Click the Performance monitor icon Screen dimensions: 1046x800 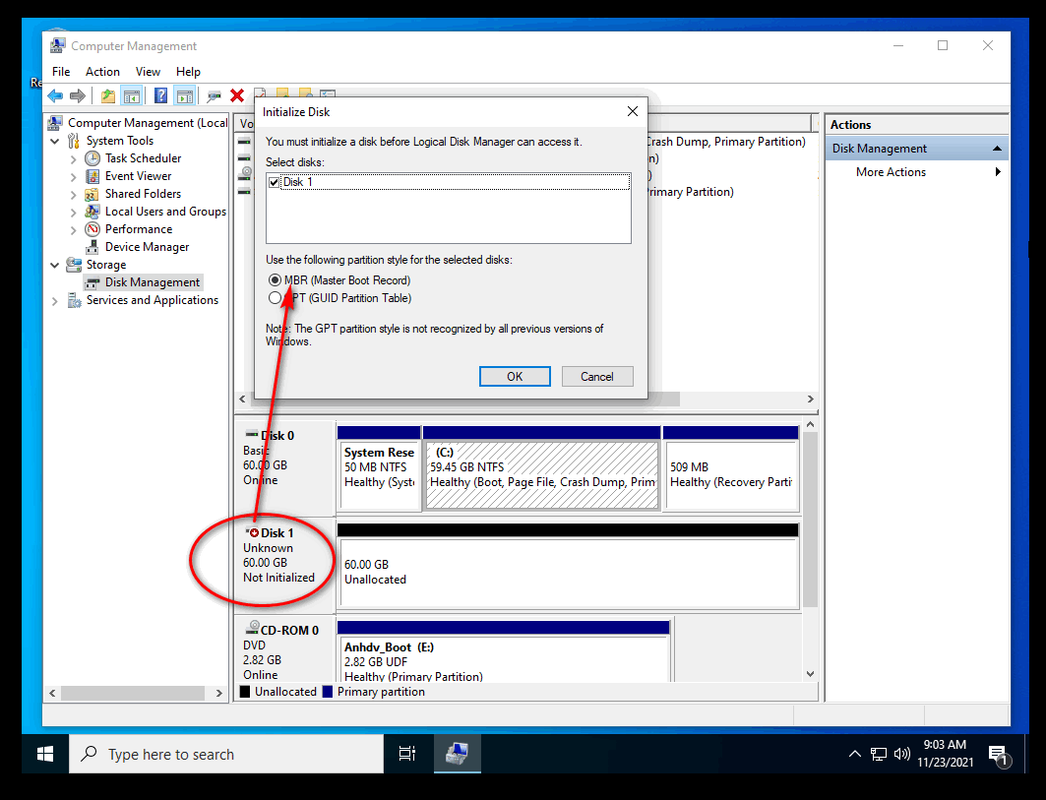pos(92,230)
